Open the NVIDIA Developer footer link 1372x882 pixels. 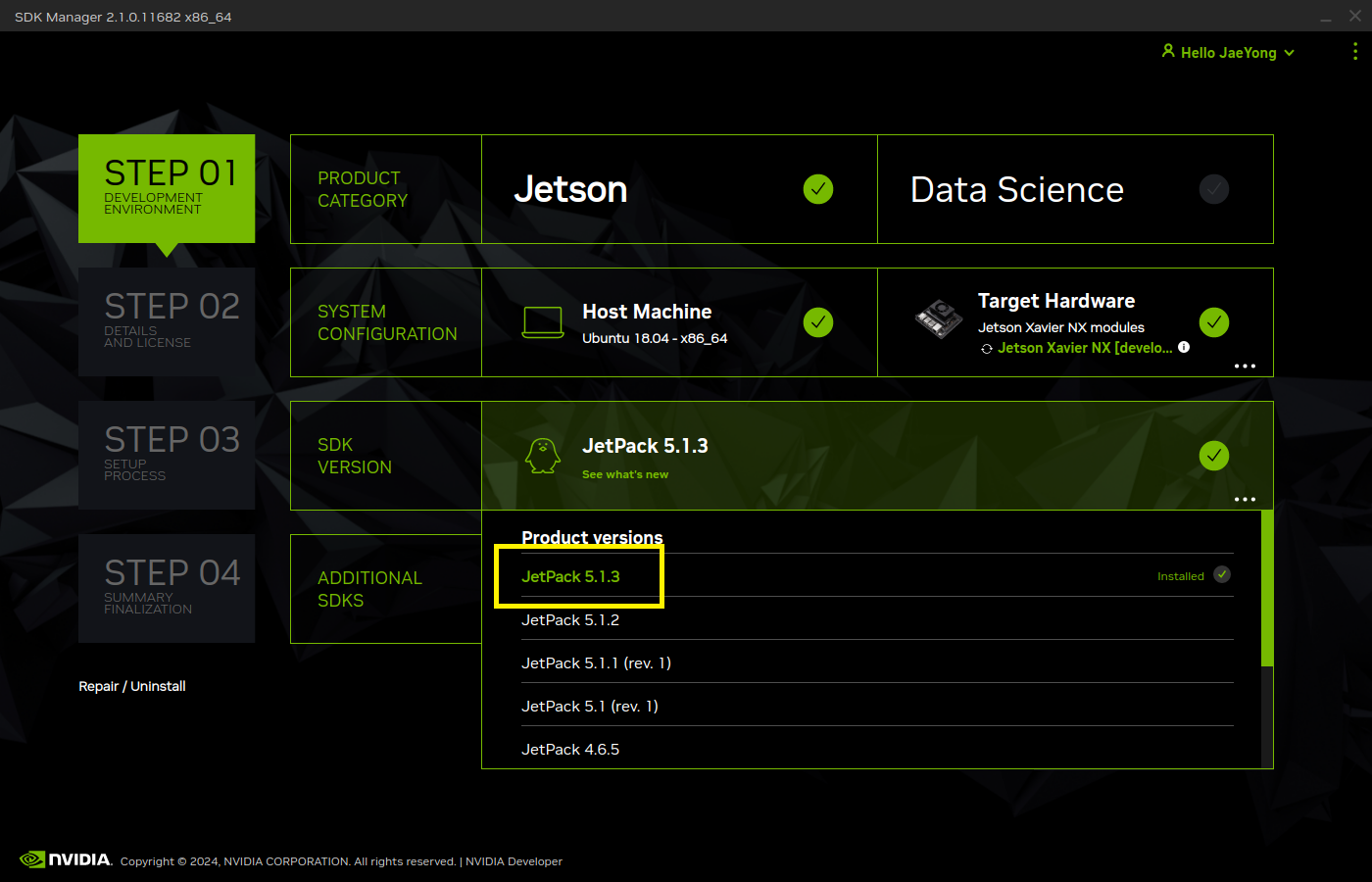(514, 861)
